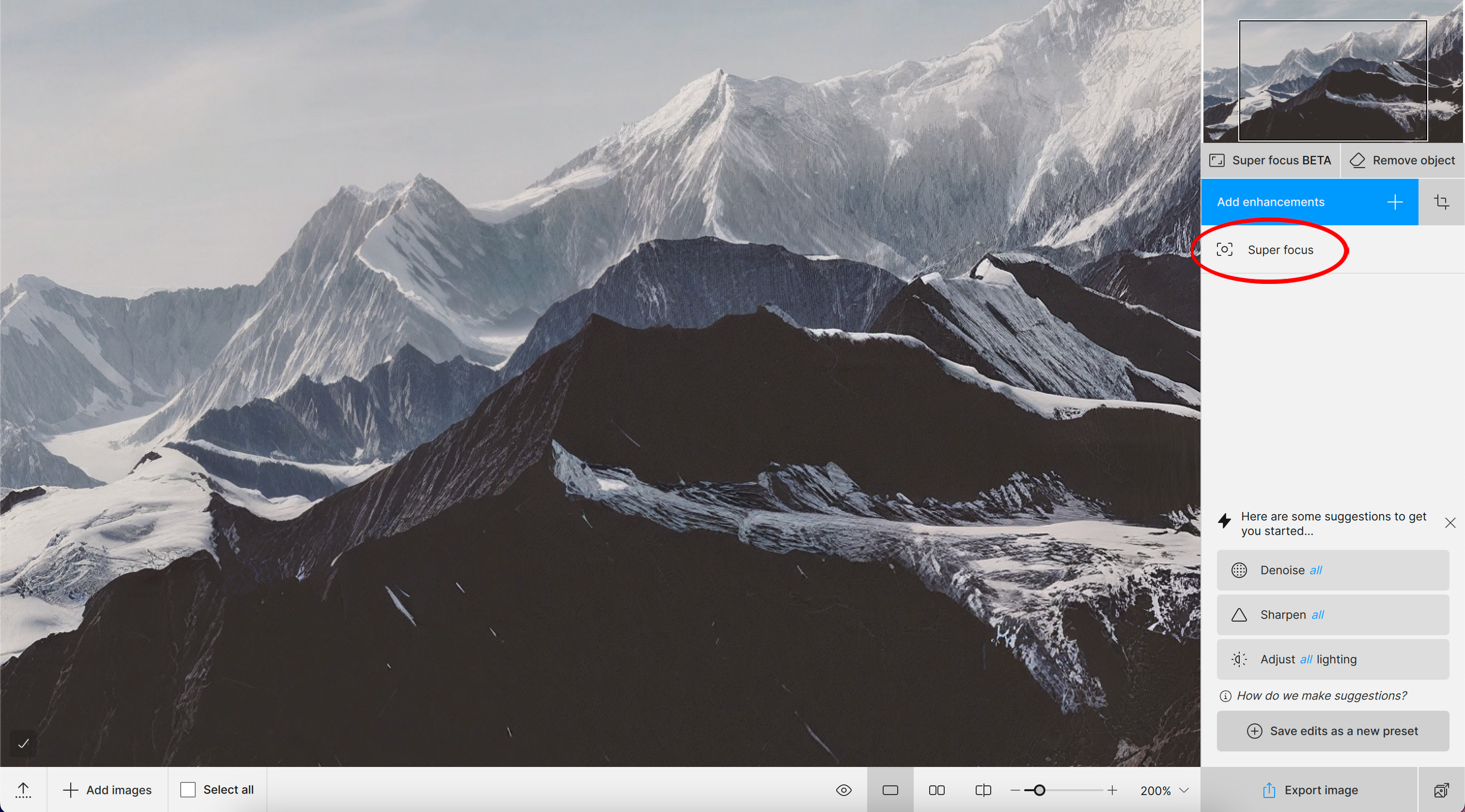This screenshot has height=812, width=1465.
Task: Open the Remove object tab
Action: (x=1403, y=160)
